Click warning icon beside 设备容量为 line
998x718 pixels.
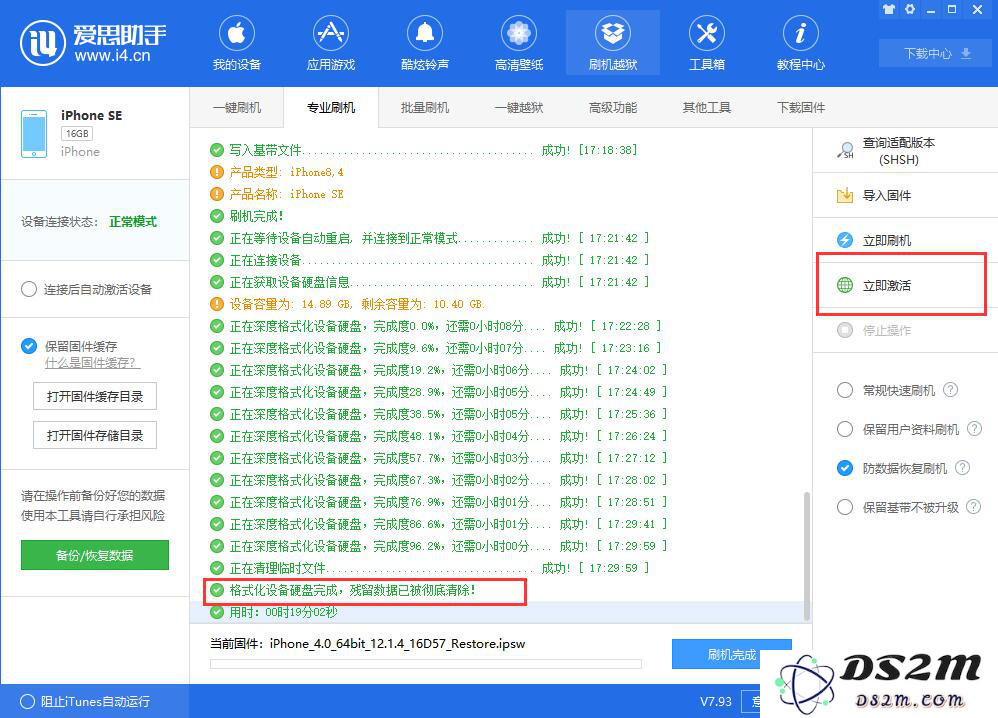(x=217, y=304)
